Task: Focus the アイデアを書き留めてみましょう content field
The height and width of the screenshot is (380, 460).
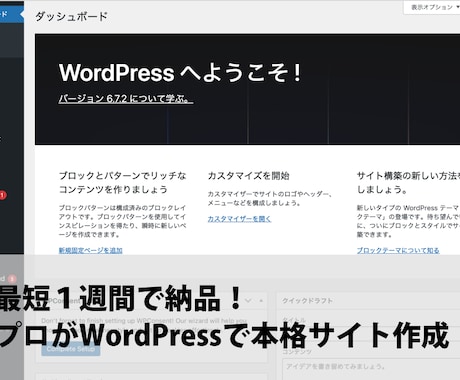Action: (x=371, y=369)
